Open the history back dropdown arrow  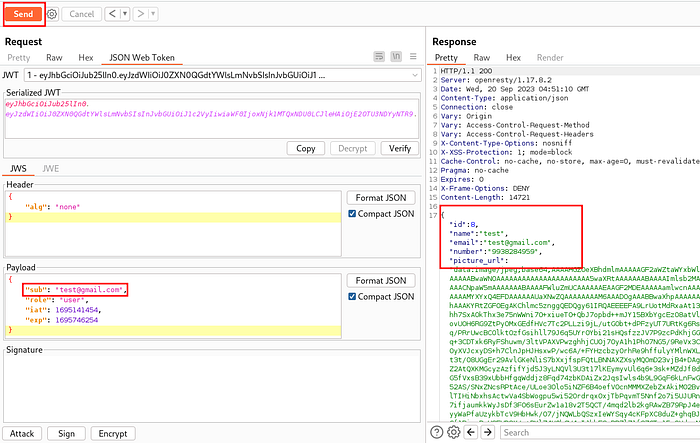coord(125,14)
